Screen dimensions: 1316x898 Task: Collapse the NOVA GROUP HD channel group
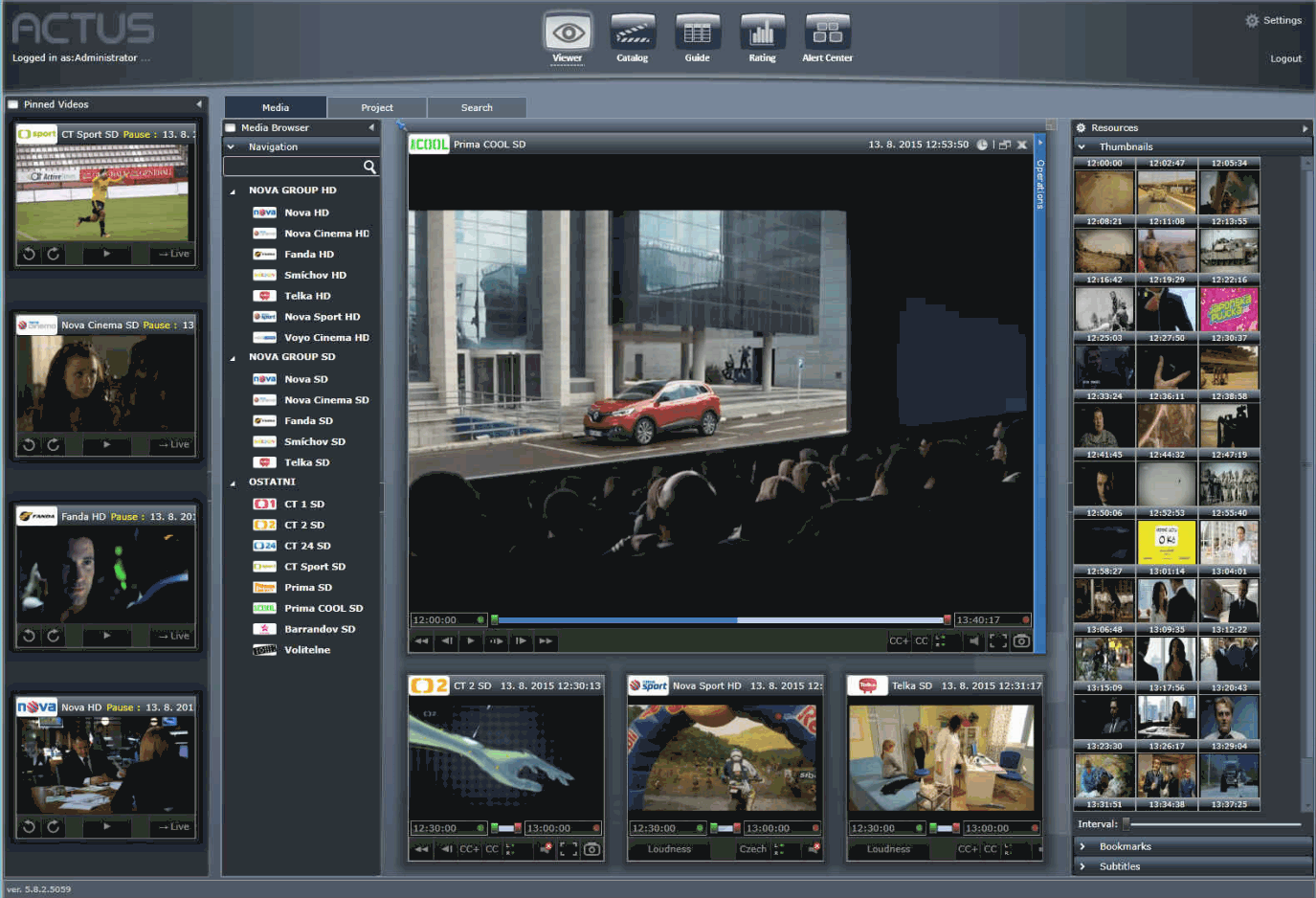[233, 191]
